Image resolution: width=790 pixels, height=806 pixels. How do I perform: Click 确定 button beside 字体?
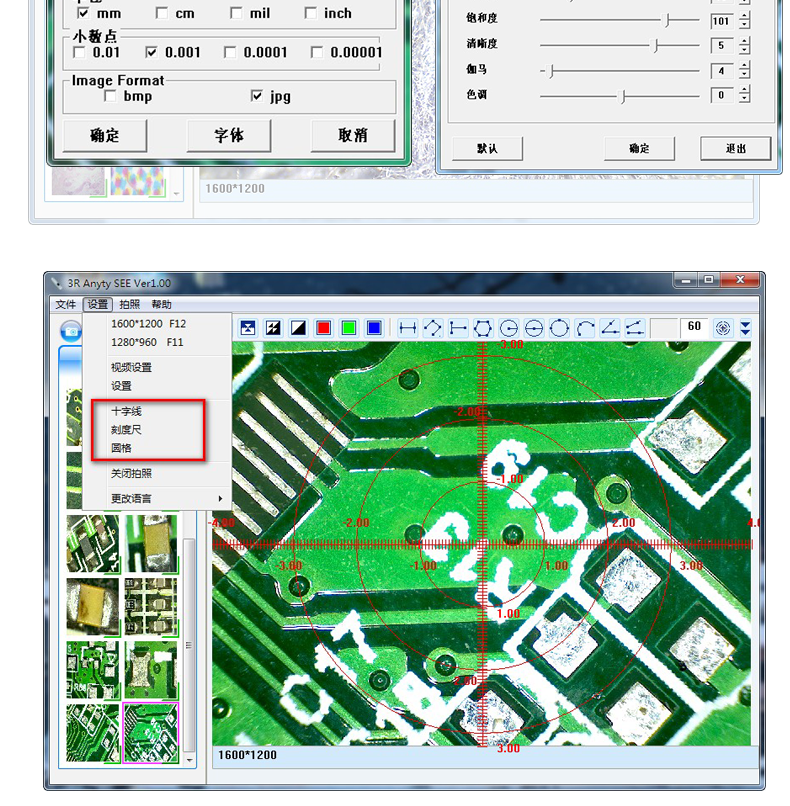(x=105, y=136)
